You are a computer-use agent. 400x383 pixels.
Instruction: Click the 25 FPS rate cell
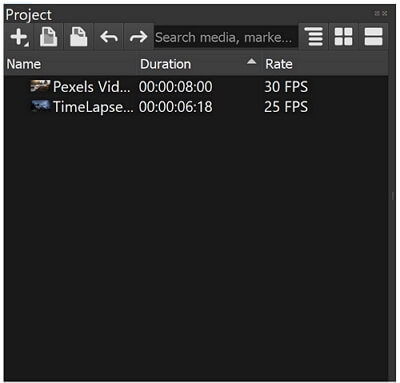click(x=286, y=107)
